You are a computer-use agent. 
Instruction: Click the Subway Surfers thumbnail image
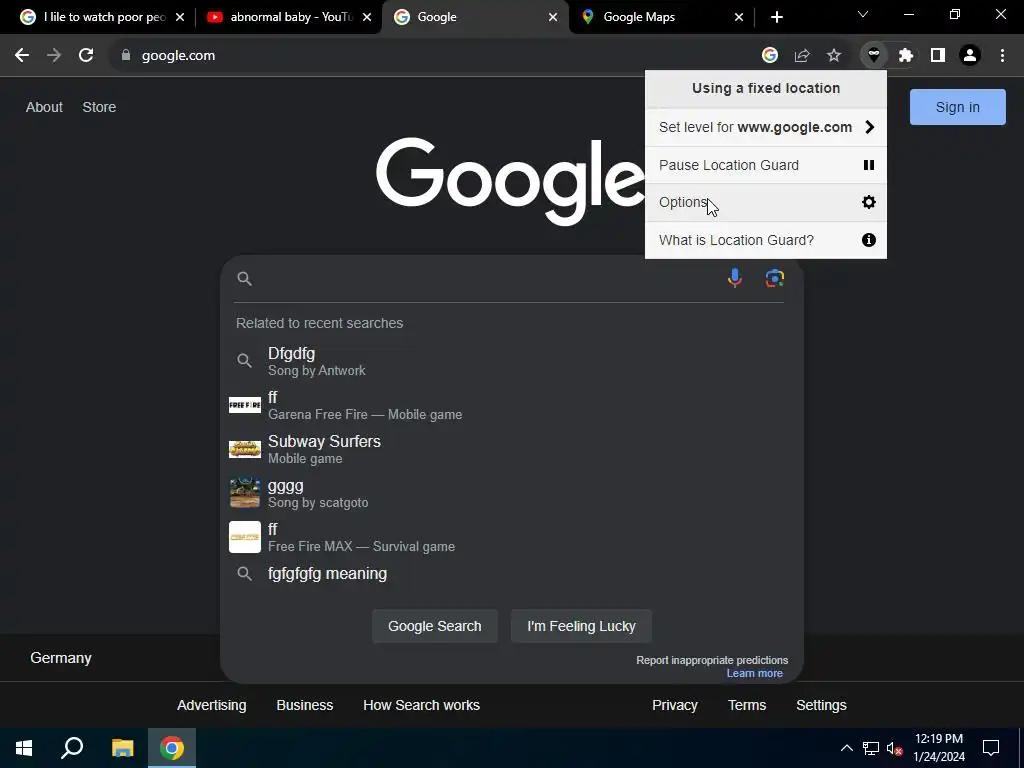coord(245,449)
